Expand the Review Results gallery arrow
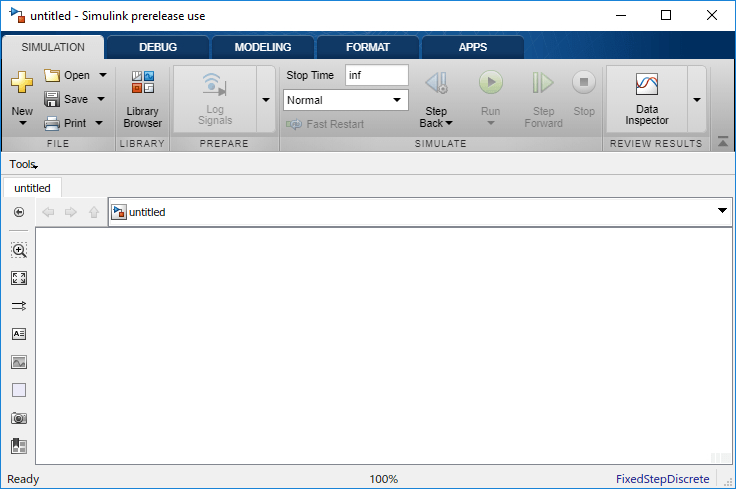The height and width of the screenshot is (489, 736). tap(697, 99)
